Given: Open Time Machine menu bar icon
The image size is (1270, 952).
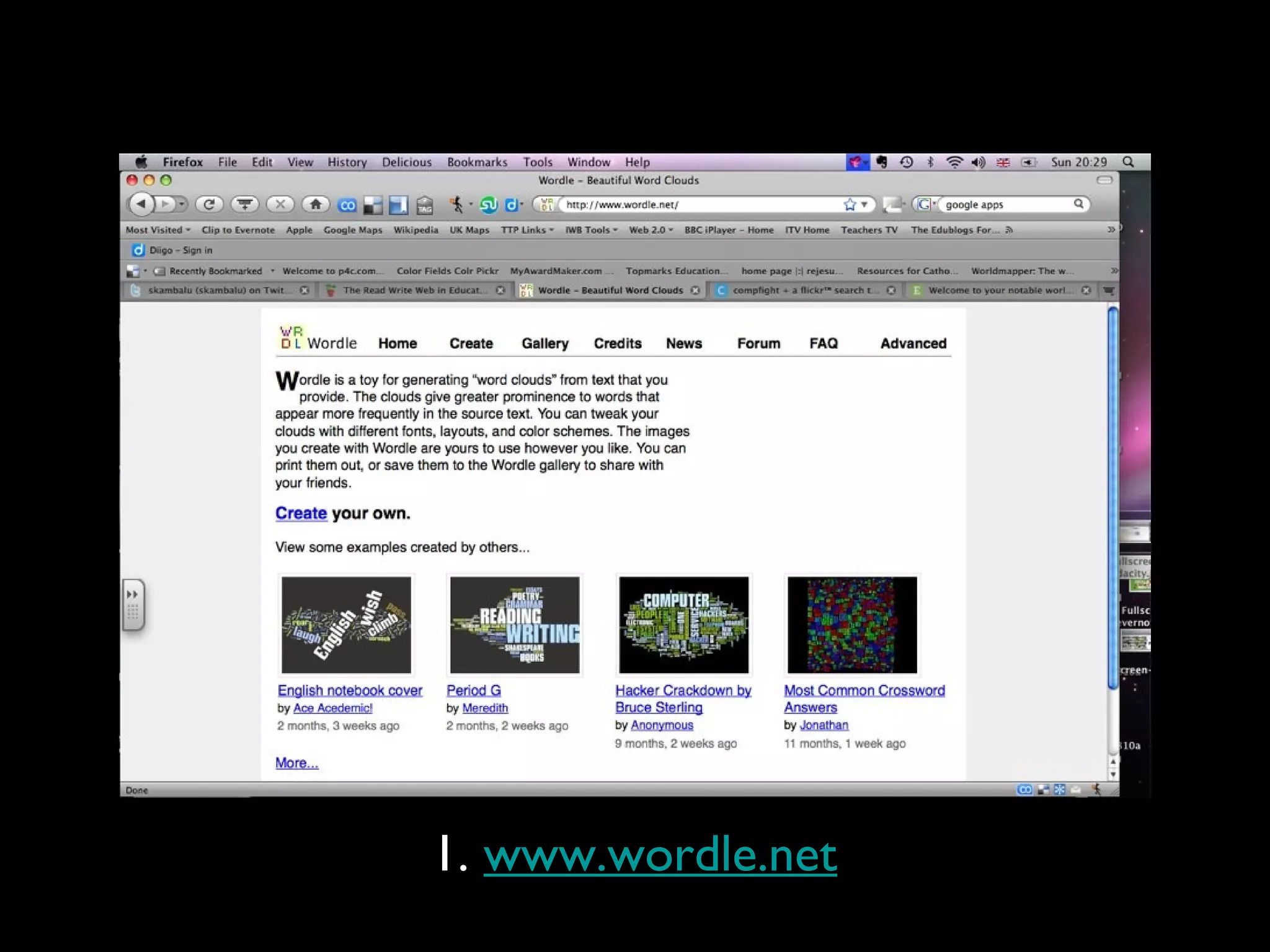Looking at the screenshot, I should 906,162.
